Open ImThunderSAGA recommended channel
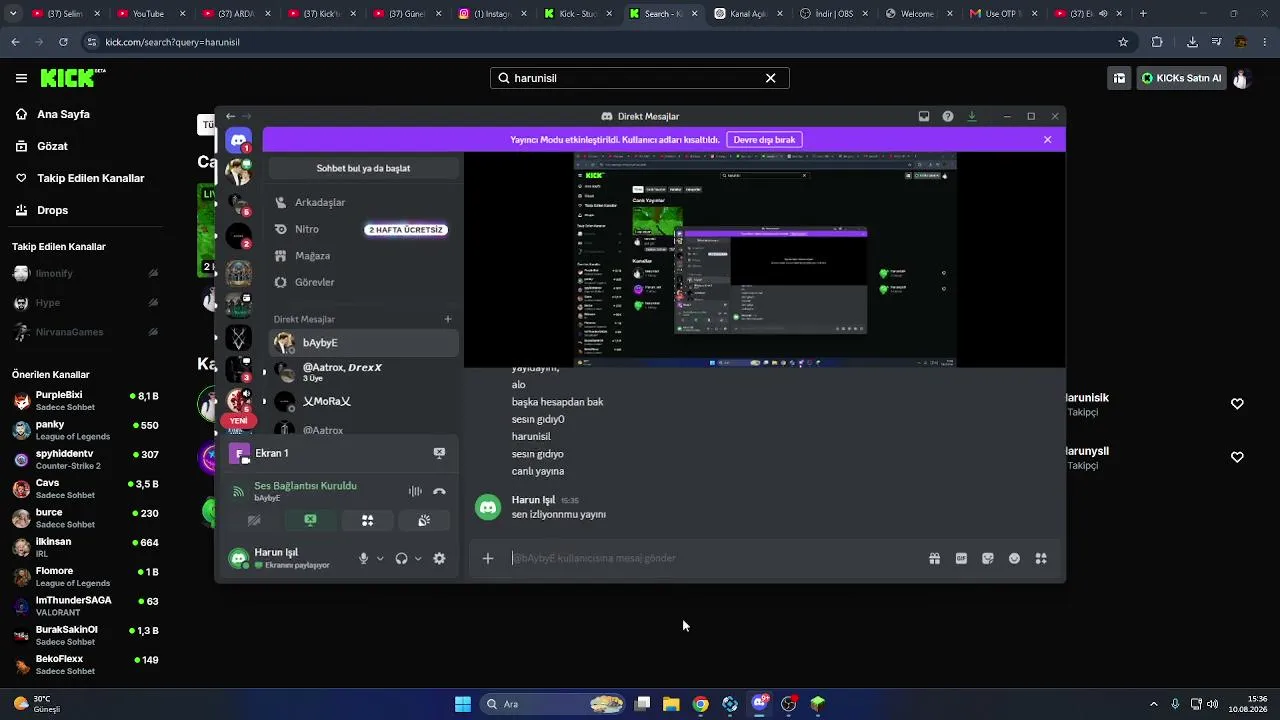 tap(85, 606)
